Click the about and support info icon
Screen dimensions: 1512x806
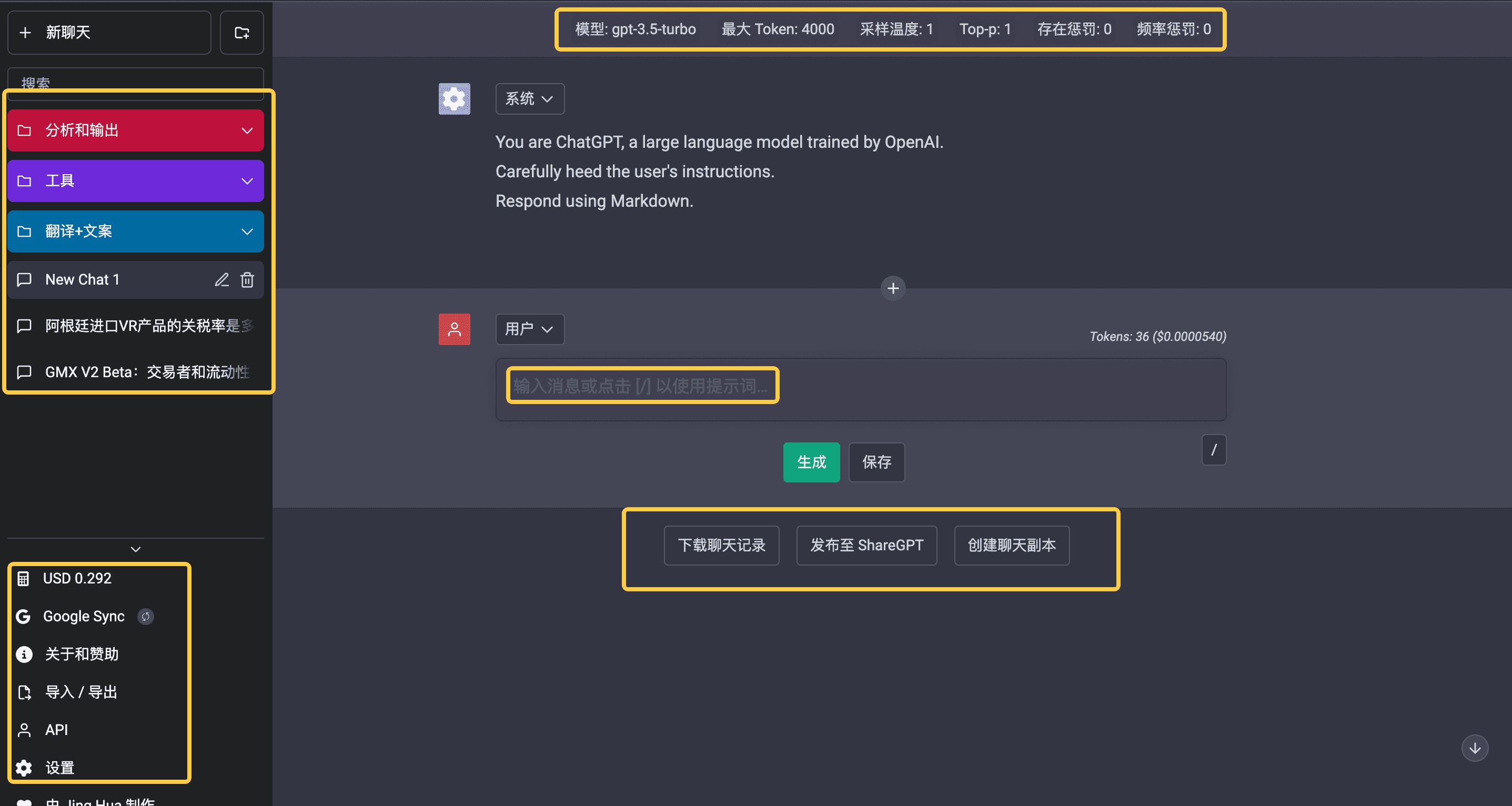point(22,654)
